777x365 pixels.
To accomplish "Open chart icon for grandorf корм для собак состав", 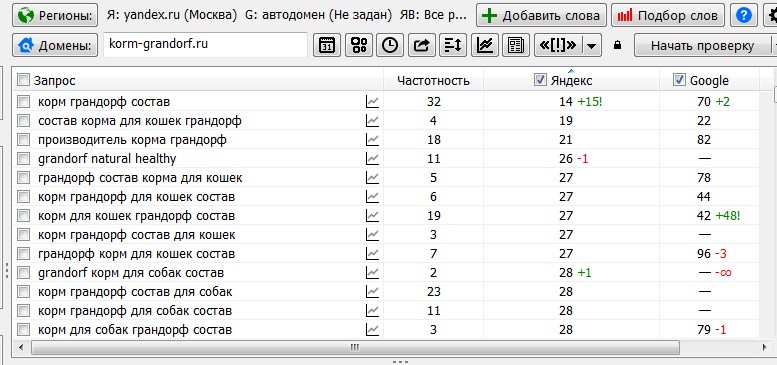I will coord(372,273).
